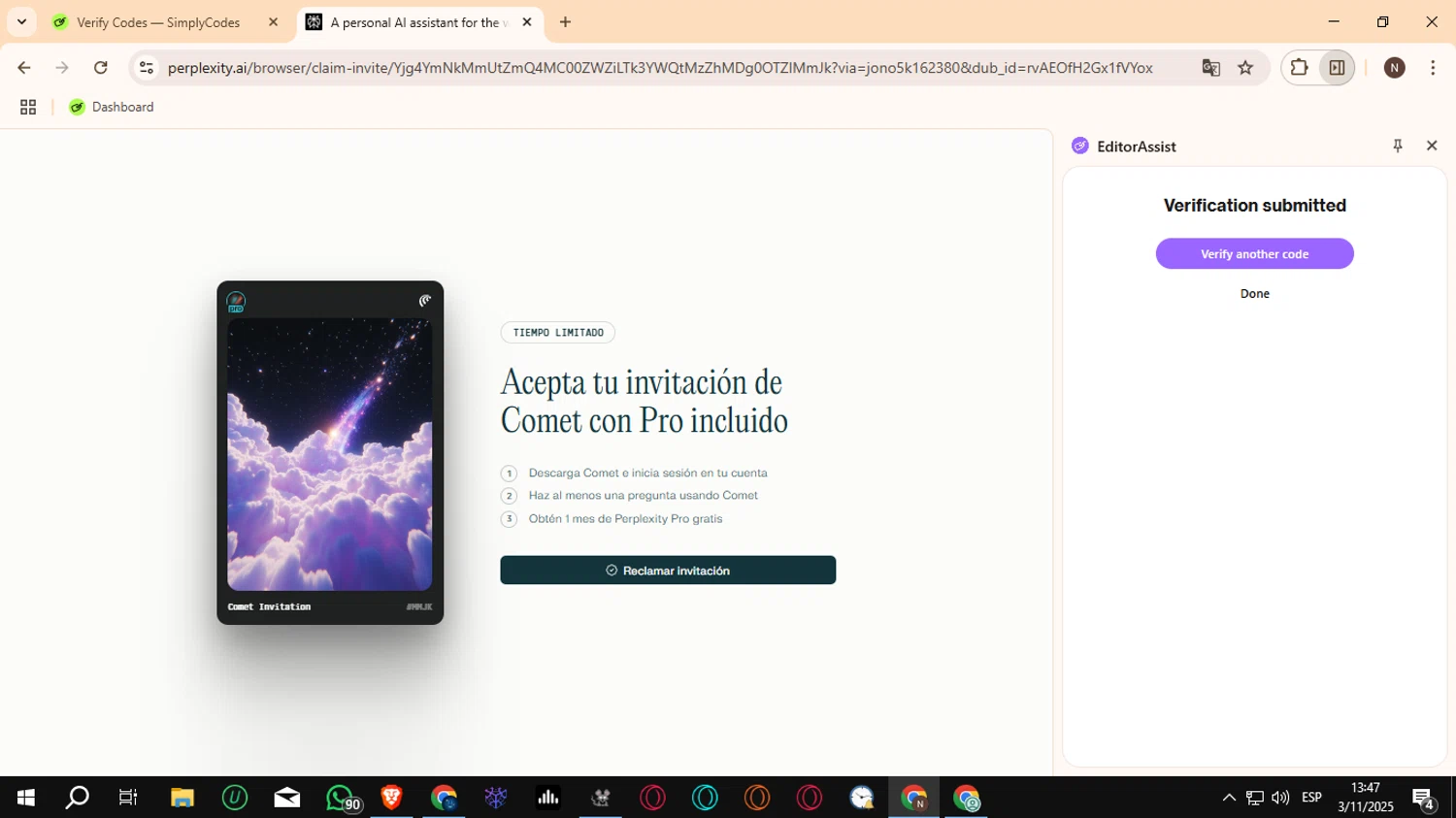Viewport: 1456px width, 818px height.
Task: Open WhatsApp from the taskbar
Action: coord(342,798)
